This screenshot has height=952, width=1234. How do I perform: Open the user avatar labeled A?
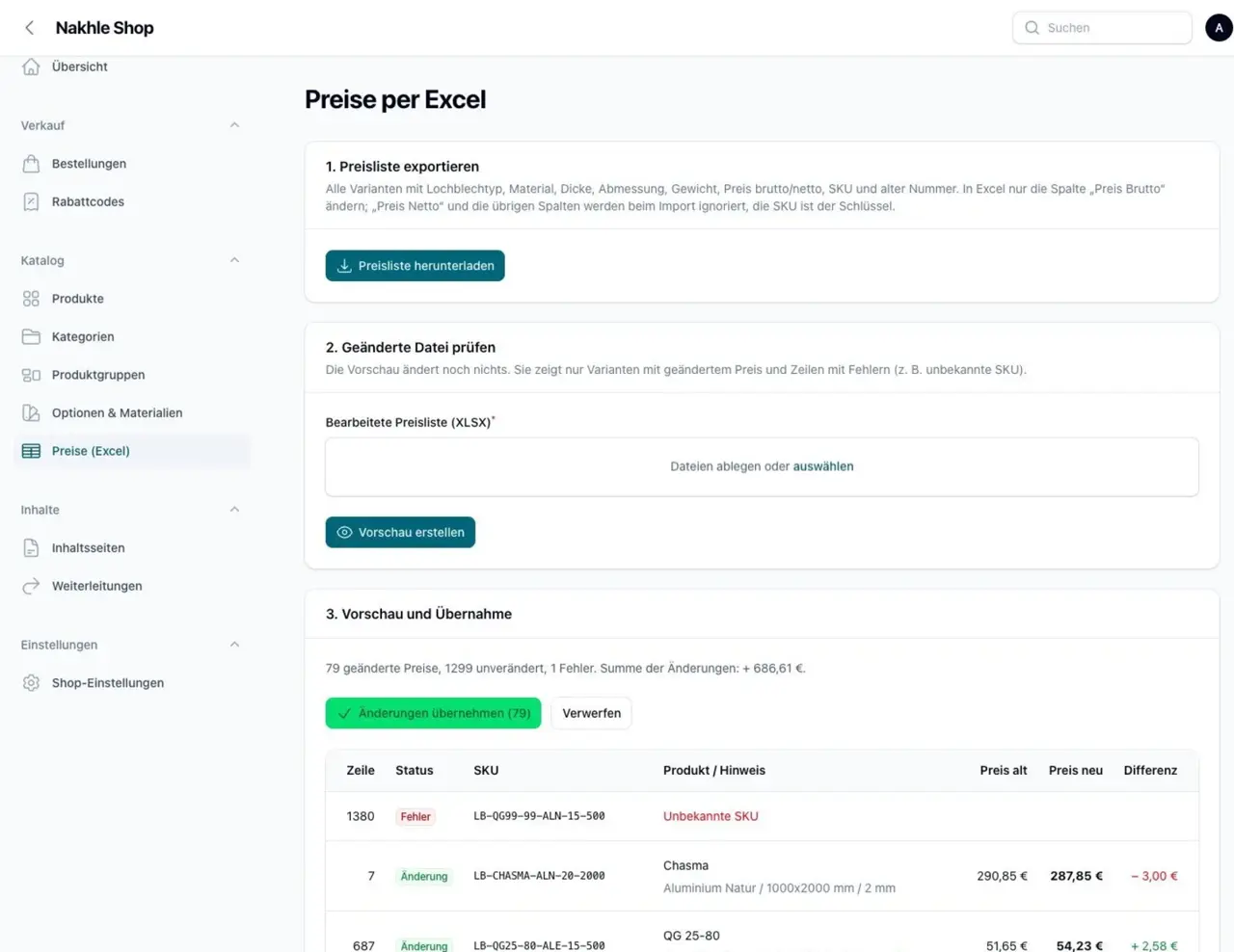click(1219, 28)
